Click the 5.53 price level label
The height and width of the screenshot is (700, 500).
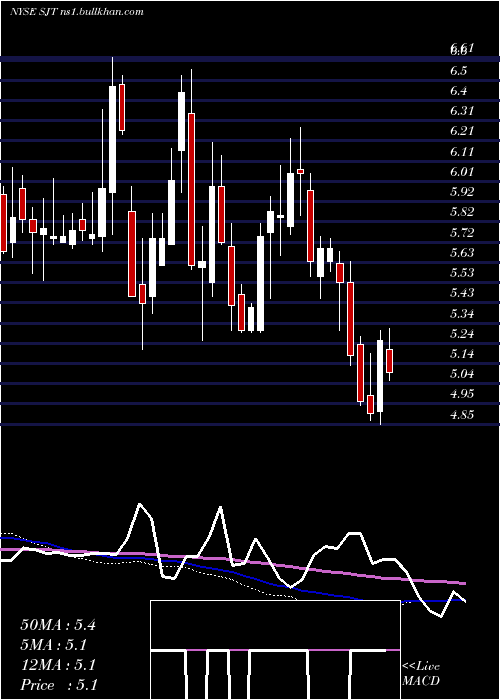(462, 273)
